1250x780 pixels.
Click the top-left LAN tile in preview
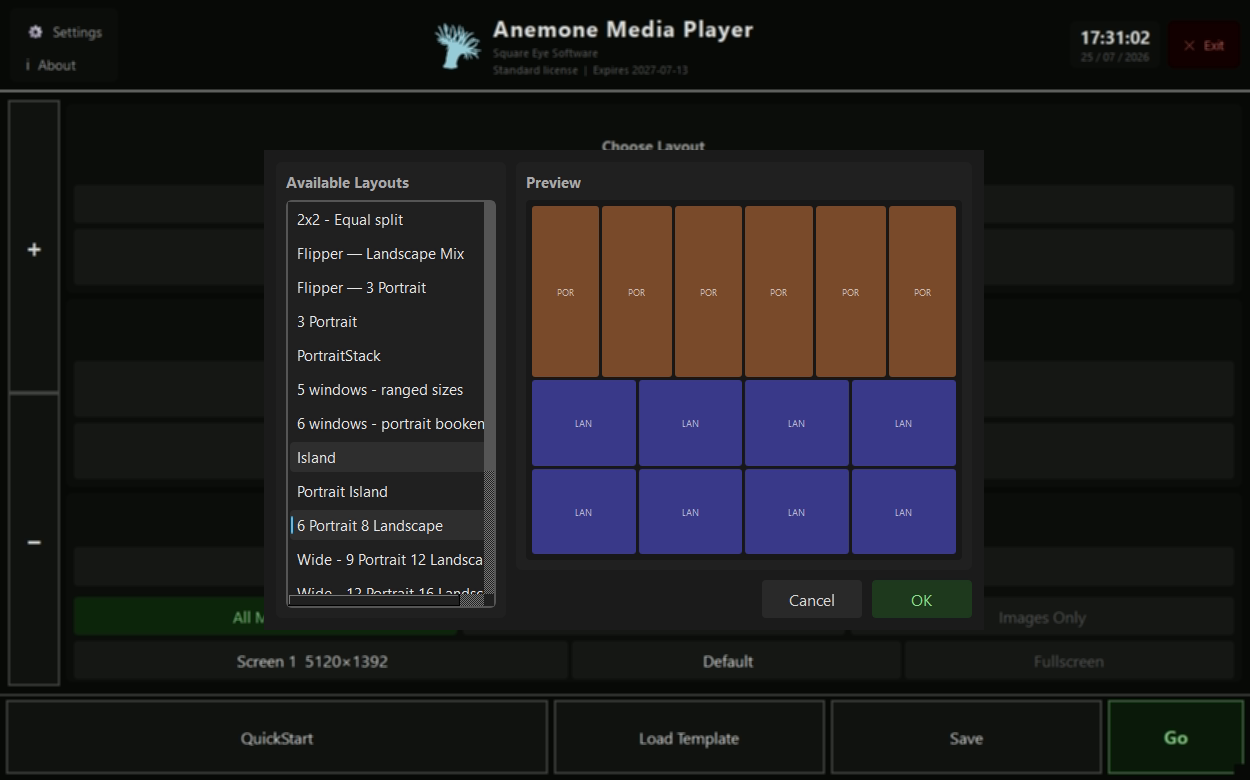click(583, 423)
